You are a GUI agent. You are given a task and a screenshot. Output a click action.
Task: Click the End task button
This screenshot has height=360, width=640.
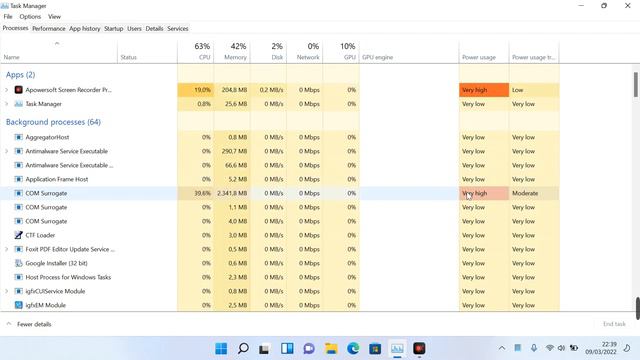coord(614,324)
